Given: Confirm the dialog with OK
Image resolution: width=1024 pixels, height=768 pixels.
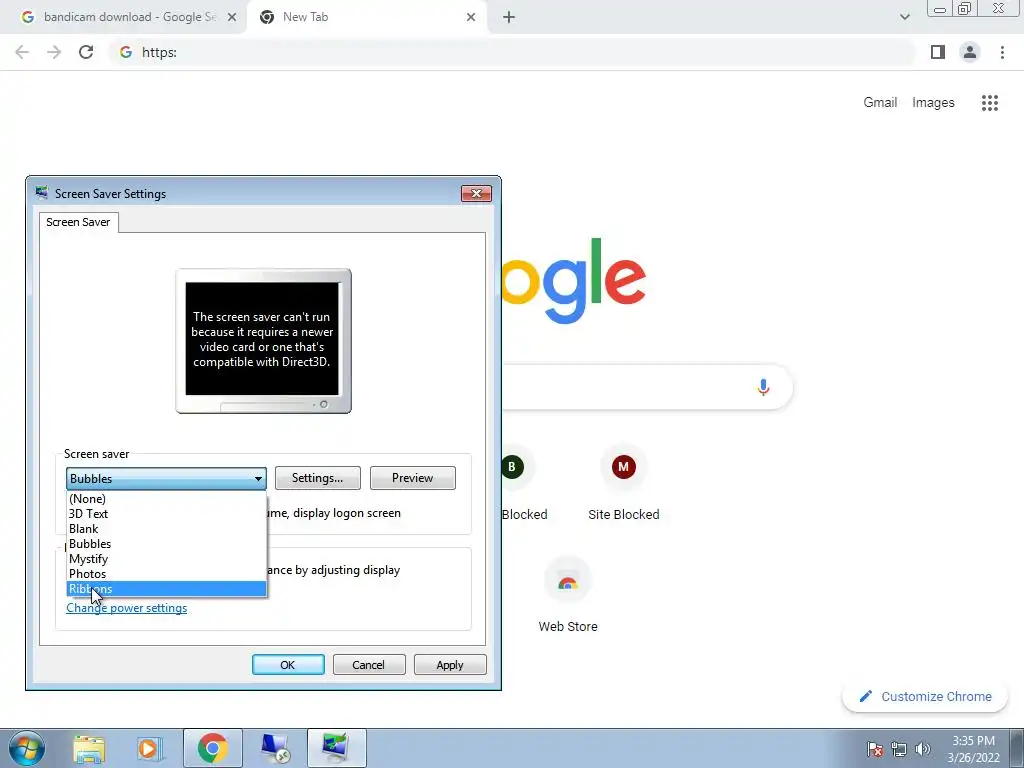Looking at the screenshot, I should [x=288, y=665].
